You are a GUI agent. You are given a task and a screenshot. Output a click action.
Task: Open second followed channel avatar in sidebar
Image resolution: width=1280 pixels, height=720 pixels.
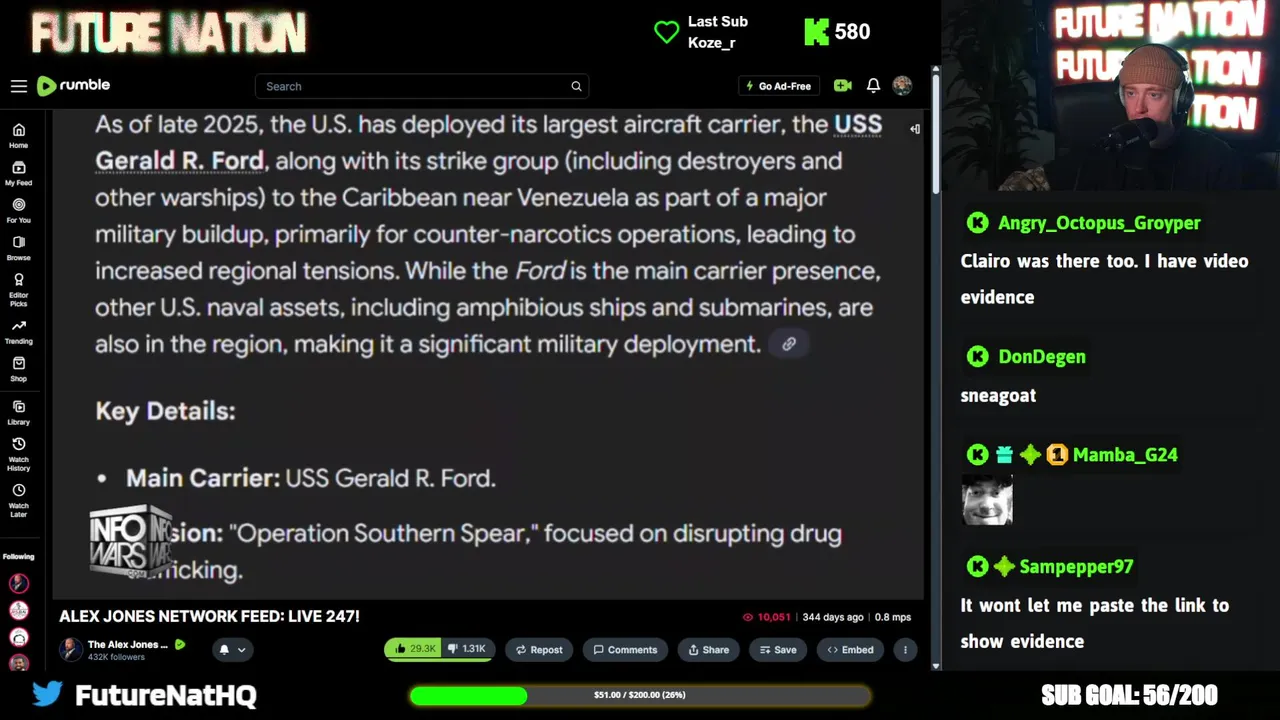point(18,610)
